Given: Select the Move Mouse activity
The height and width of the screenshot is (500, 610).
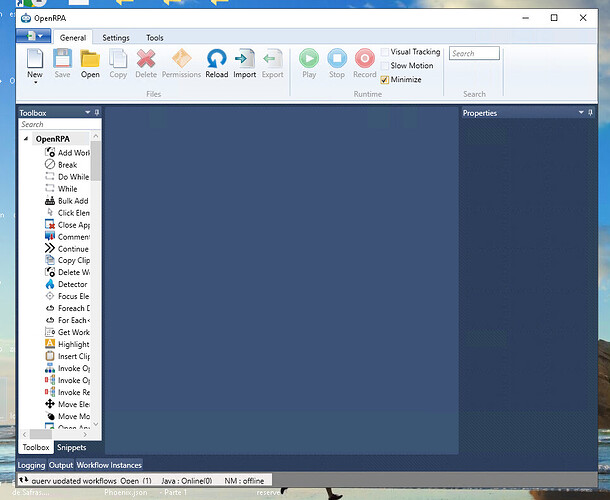Looking at the screenshot, I should pos(67,416).
